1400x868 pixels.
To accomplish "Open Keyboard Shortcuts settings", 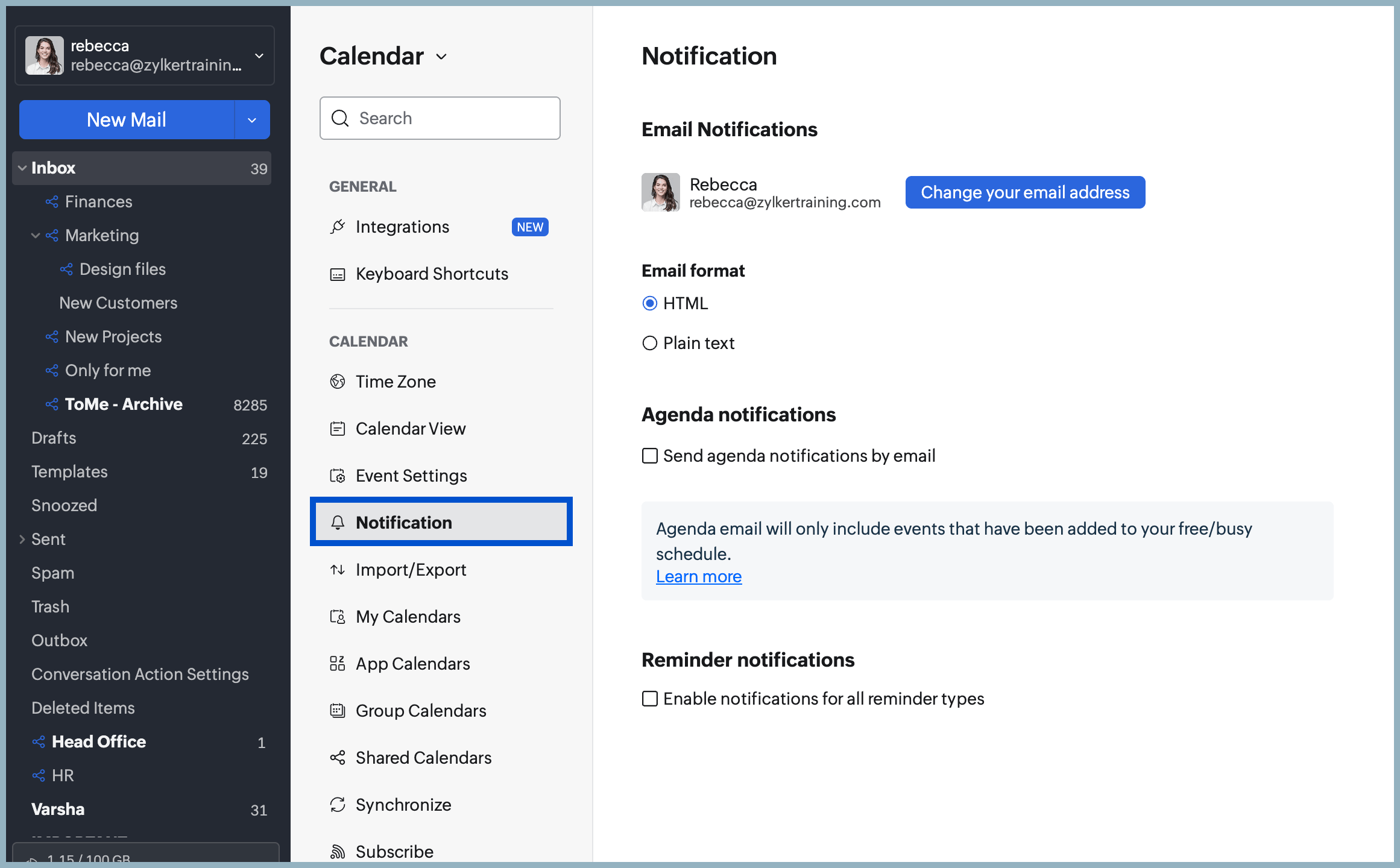I will click(441, 274).
